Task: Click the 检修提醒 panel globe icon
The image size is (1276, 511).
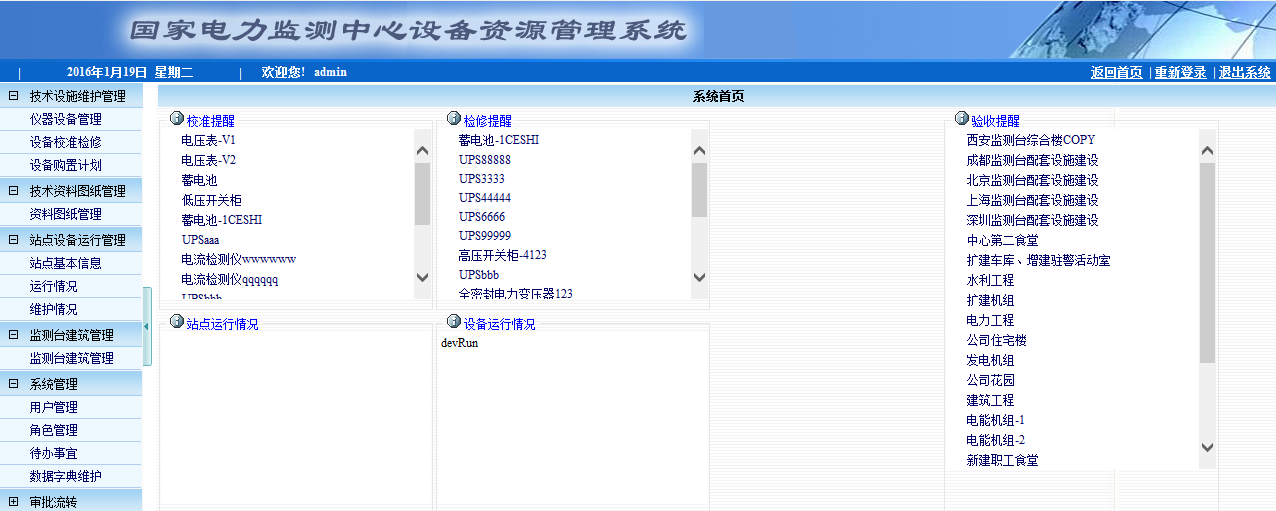Action: point(454,119)
